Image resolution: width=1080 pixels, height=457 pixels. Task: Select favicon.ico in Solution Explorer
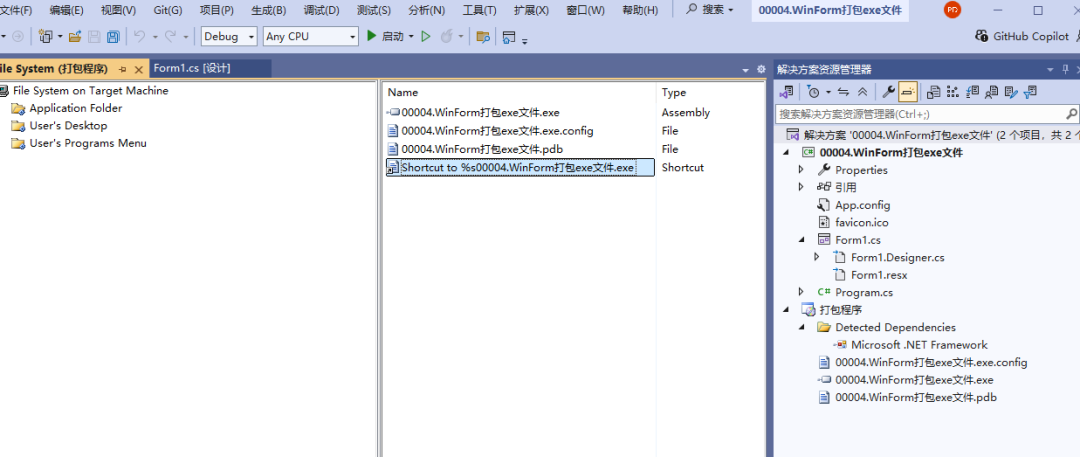tap(853, 223)
